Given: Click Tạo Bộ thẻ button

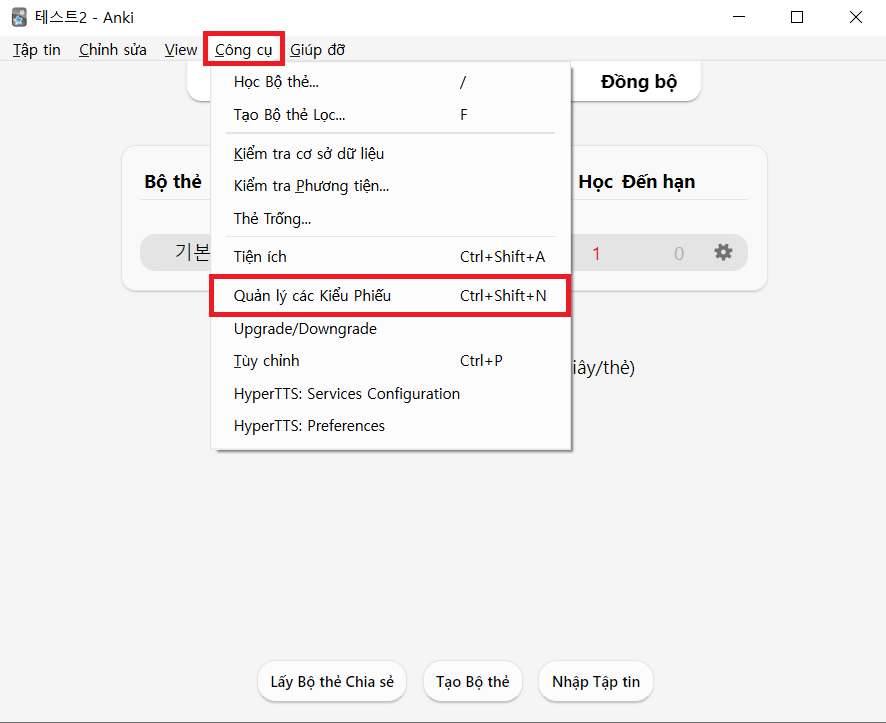Looking at the screenshot, I should 472,682.
